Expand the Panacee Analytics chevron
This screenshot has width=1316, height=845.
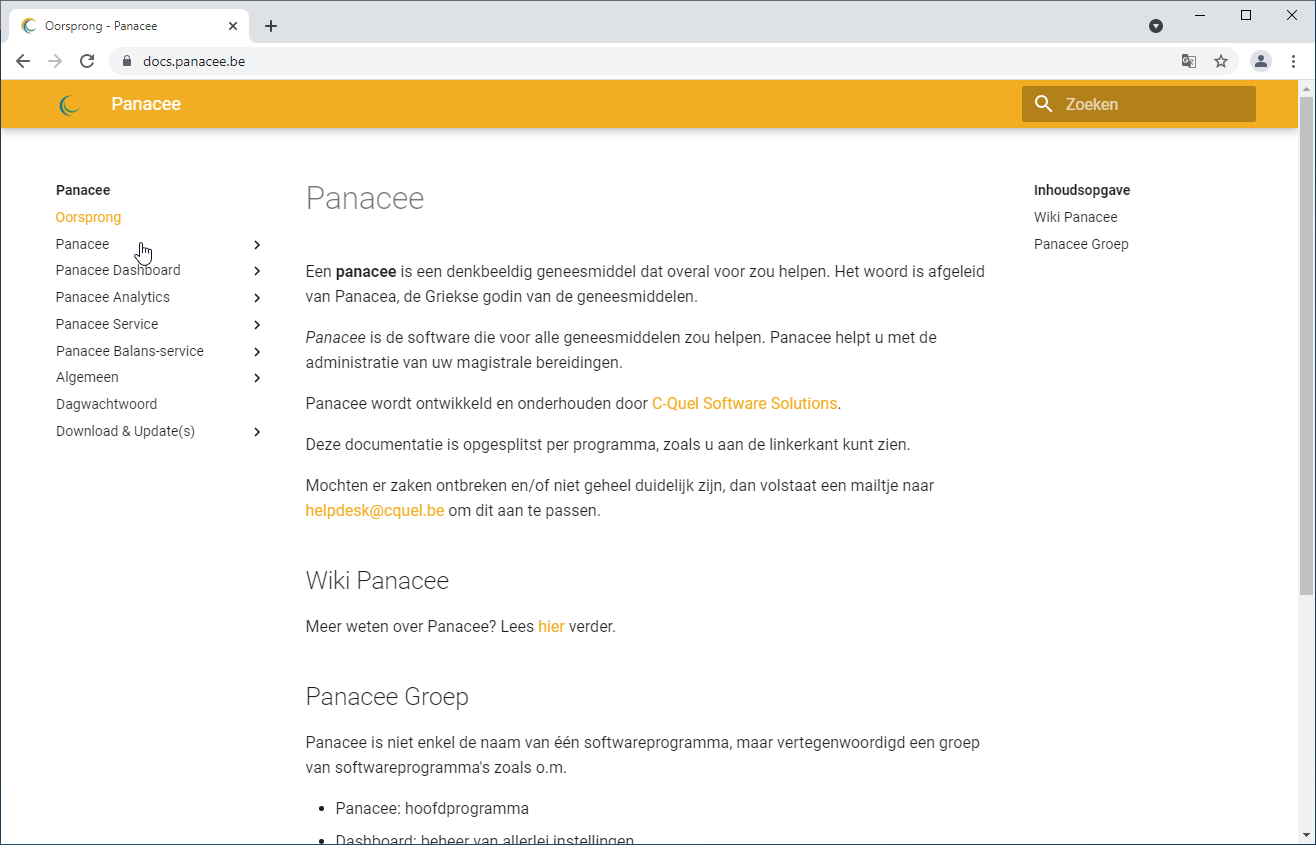click(x=257, y=298)
